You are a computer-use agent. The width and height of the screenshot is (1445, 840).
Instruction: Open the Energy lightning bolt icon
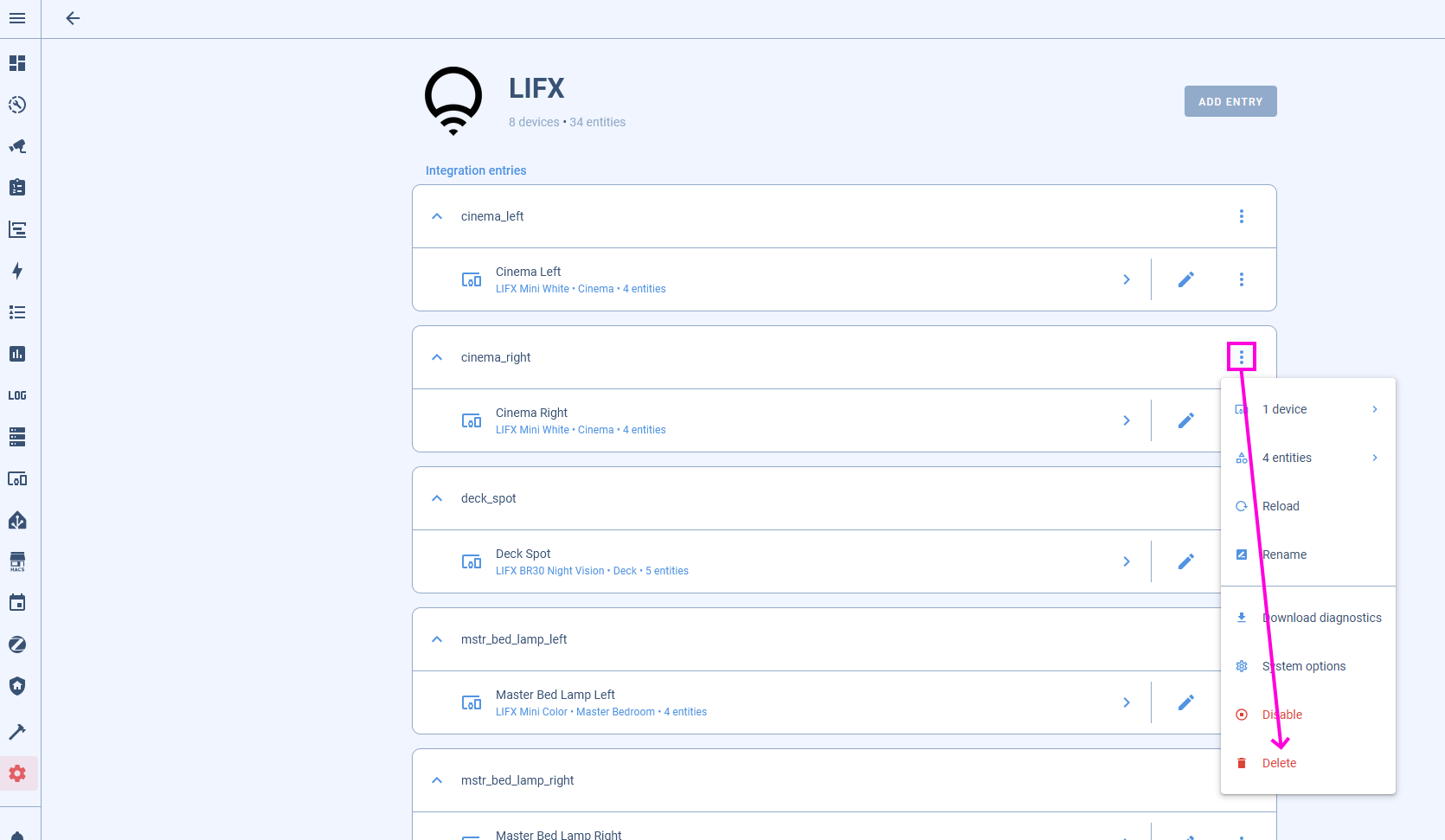click(17, 271)
